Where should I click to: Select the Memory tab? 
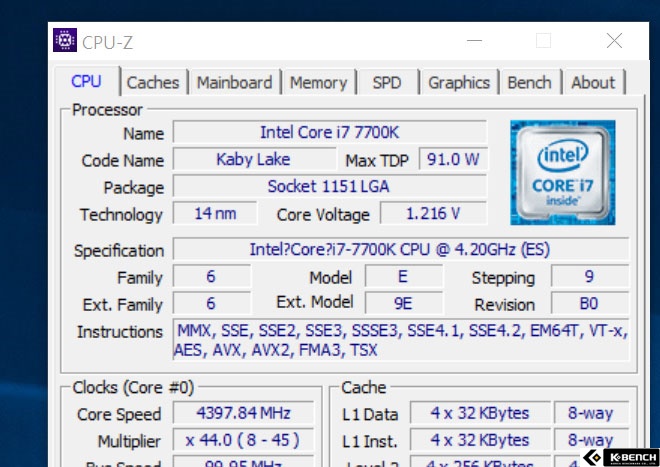click(x=319, y=83)
